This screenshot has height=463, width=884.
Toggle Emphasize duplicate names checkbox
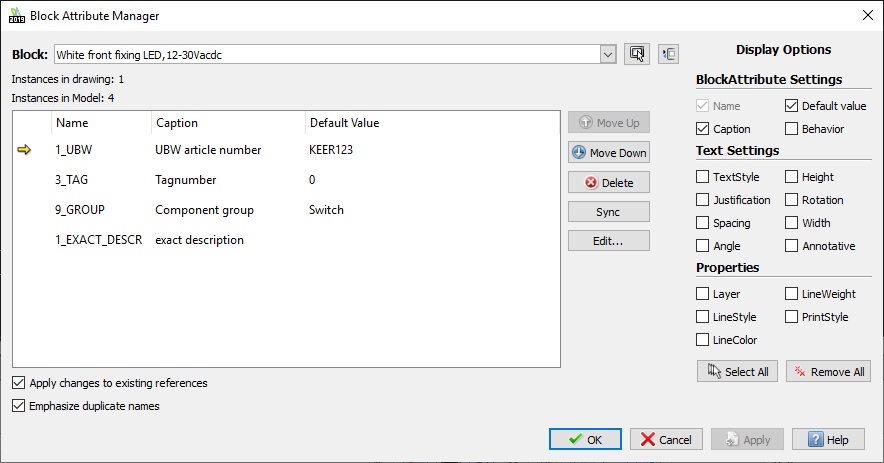19,406
